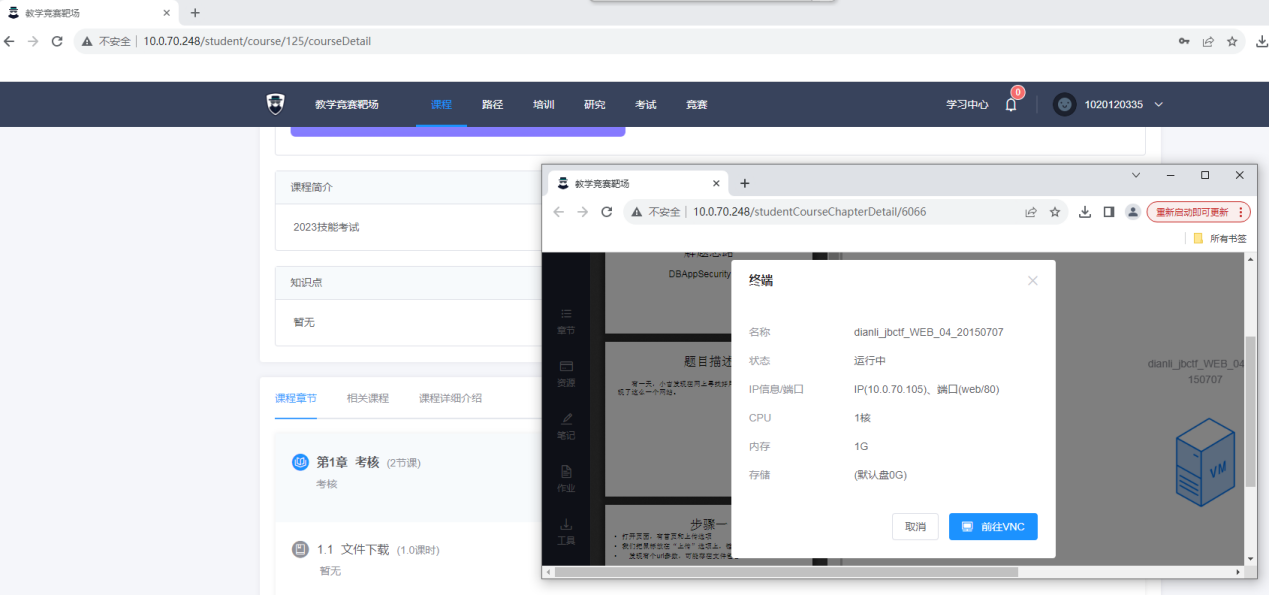
Task: Select the 课程 navigation item
Action: (x=441, y=104)
